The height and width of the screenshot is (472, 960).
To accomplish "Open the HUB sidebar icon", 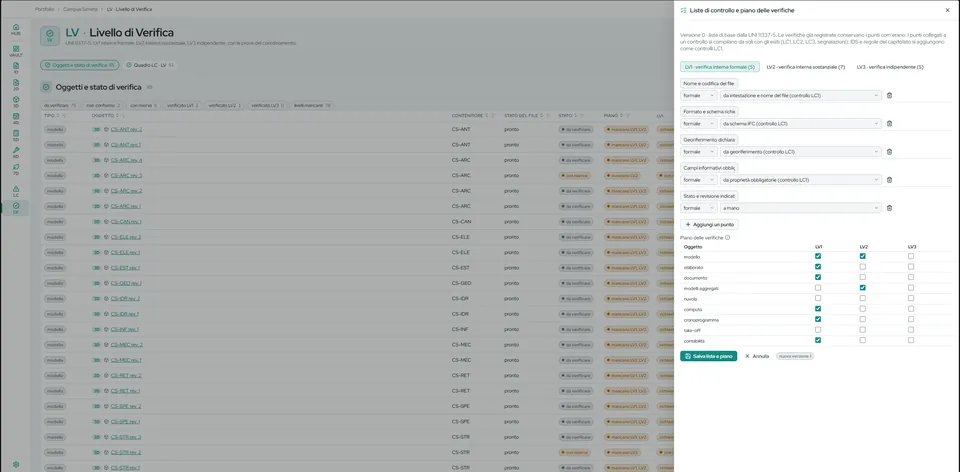I will coord(16,29).
